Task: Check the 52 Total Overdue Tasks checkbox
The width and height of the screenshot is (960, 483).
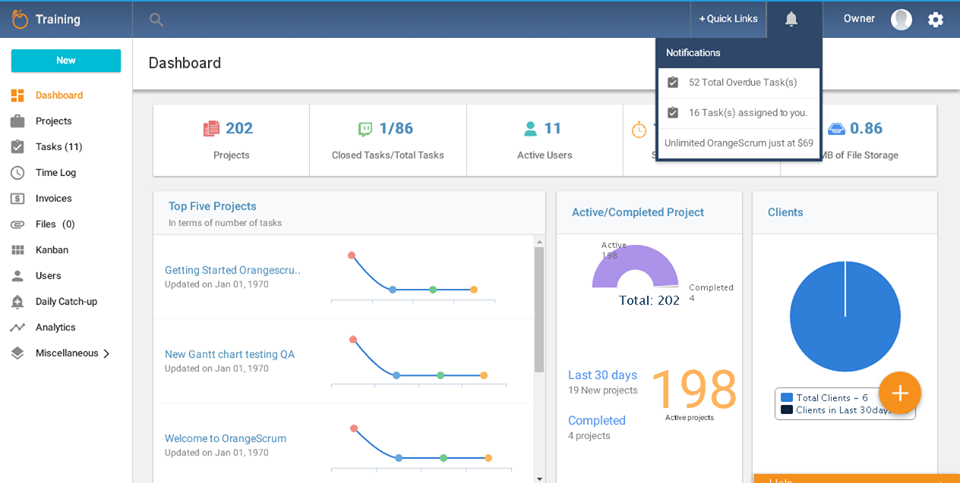Action: coord(673,82)
